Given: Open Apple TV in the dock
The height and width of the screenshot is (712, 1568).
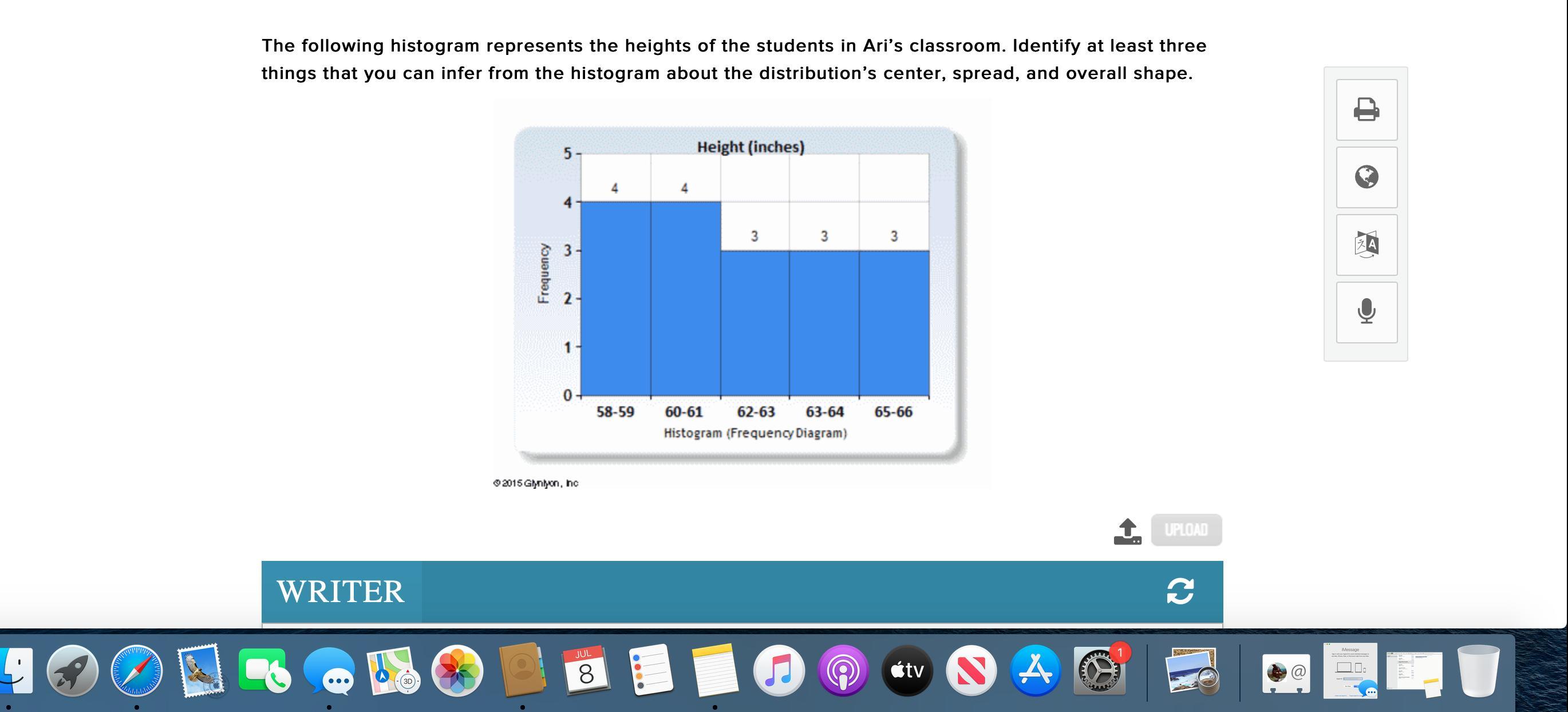Looking at the screenshot, I should [907, 670].
